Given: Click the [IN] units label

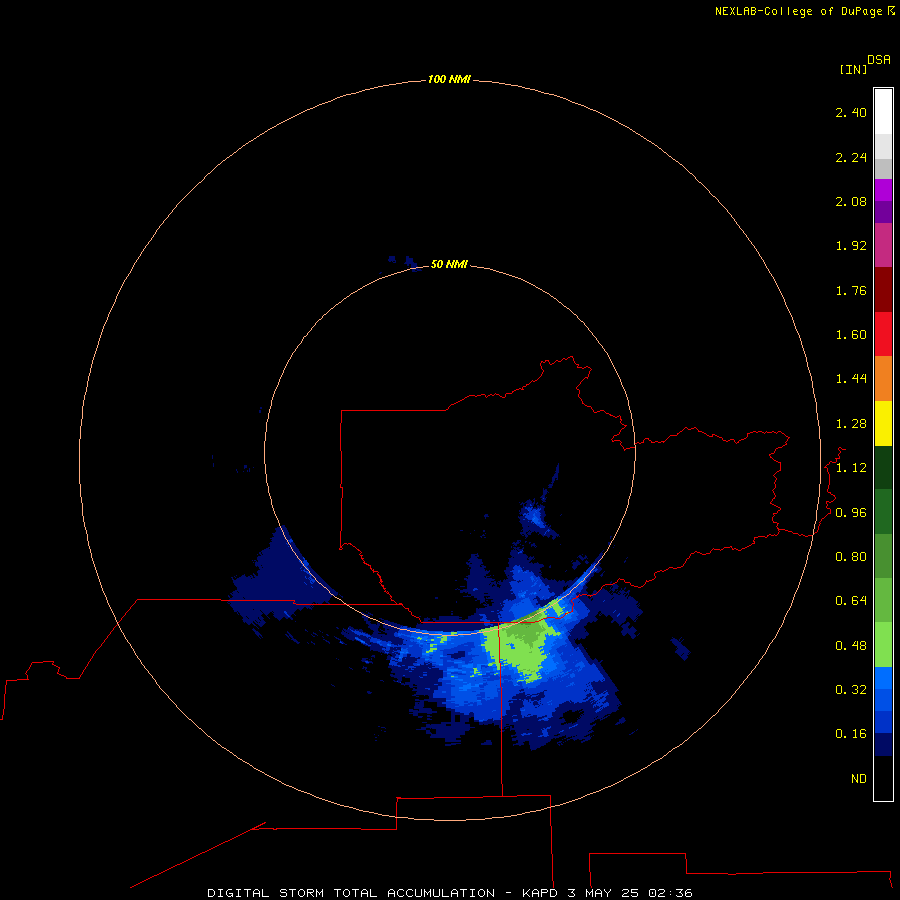Looking at the screenshot, I should tap(853, 69).
